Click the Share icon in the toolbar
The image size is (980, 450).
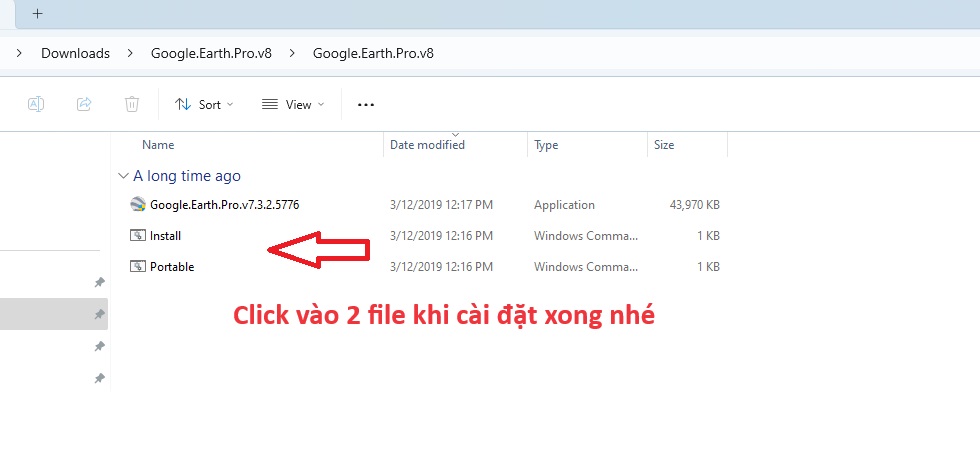tap(84, 104)
